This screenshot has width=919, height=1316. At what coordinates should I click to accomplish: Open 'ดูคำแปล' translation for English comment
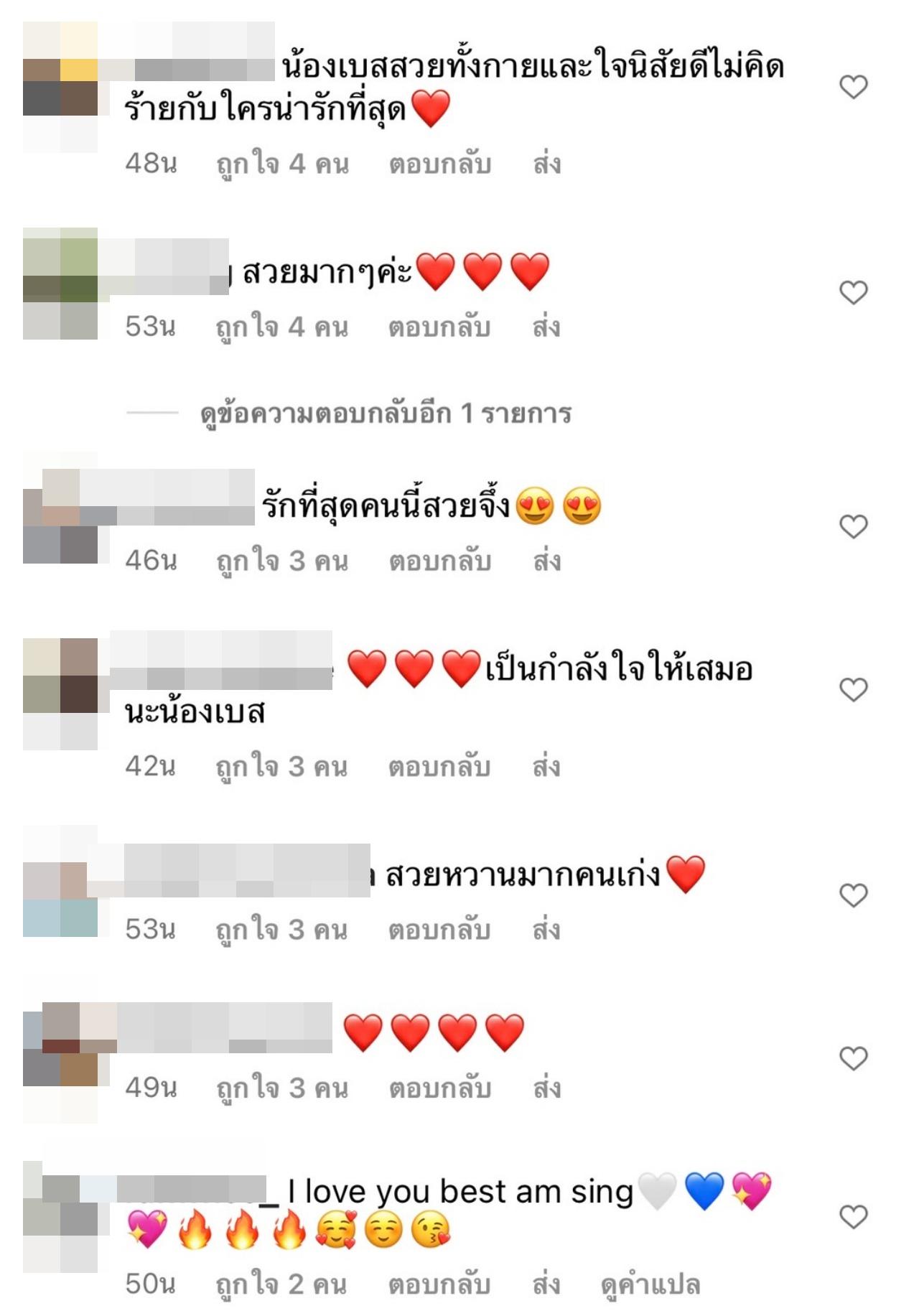650,1284
